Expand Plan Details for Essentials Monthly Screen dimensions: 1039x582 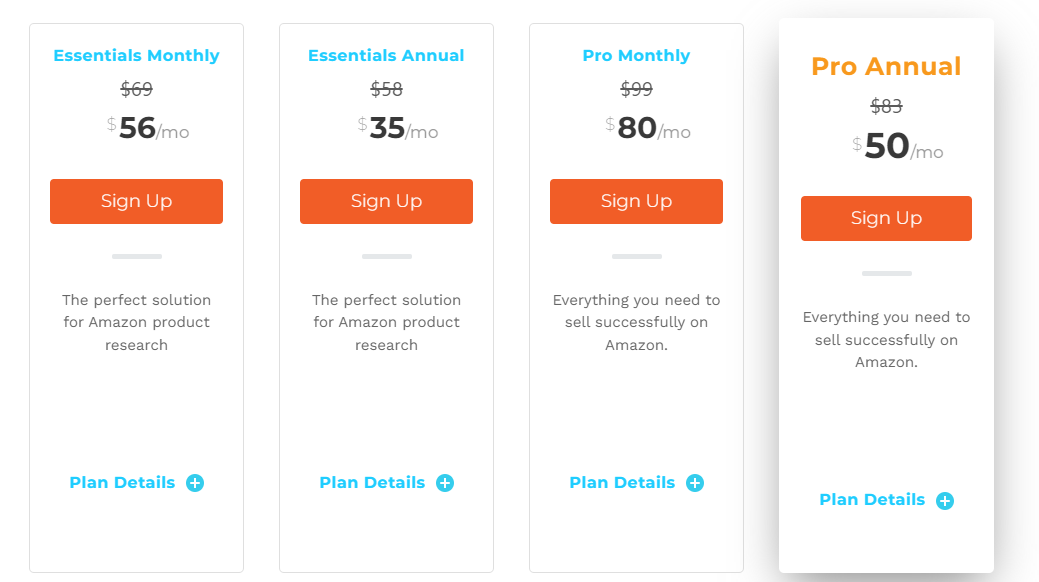[x=123, y=483]
